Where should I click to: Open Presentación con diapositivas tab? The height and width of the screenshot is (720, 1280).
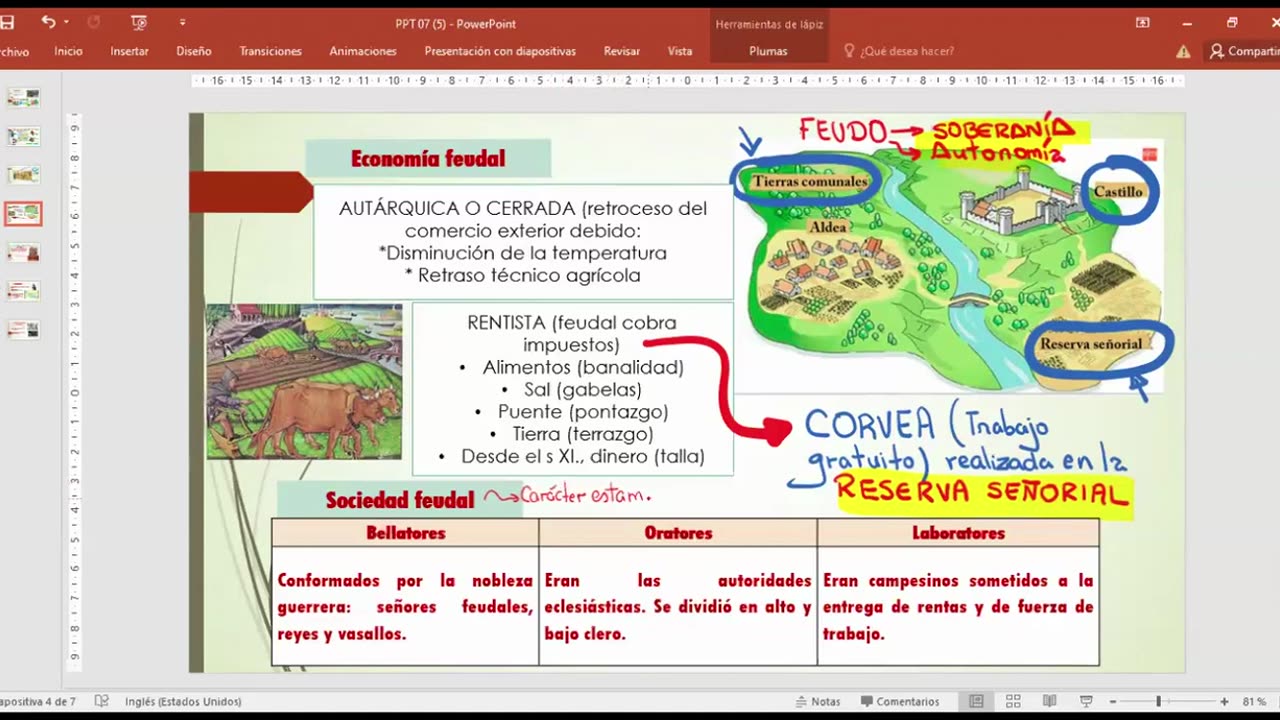(x=500, y=51)
